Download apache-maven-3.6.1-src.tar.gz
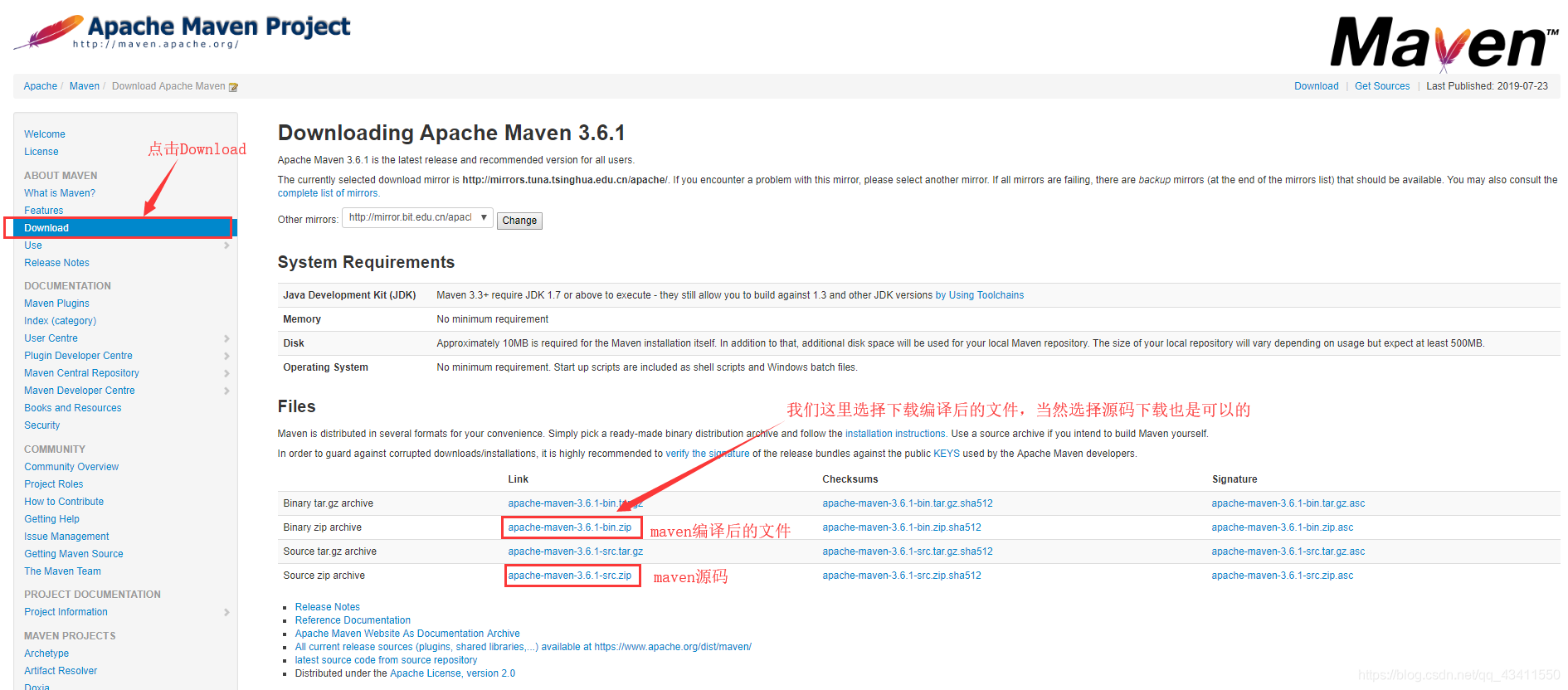Screen dimensions: 1568x690 (576, 552)
